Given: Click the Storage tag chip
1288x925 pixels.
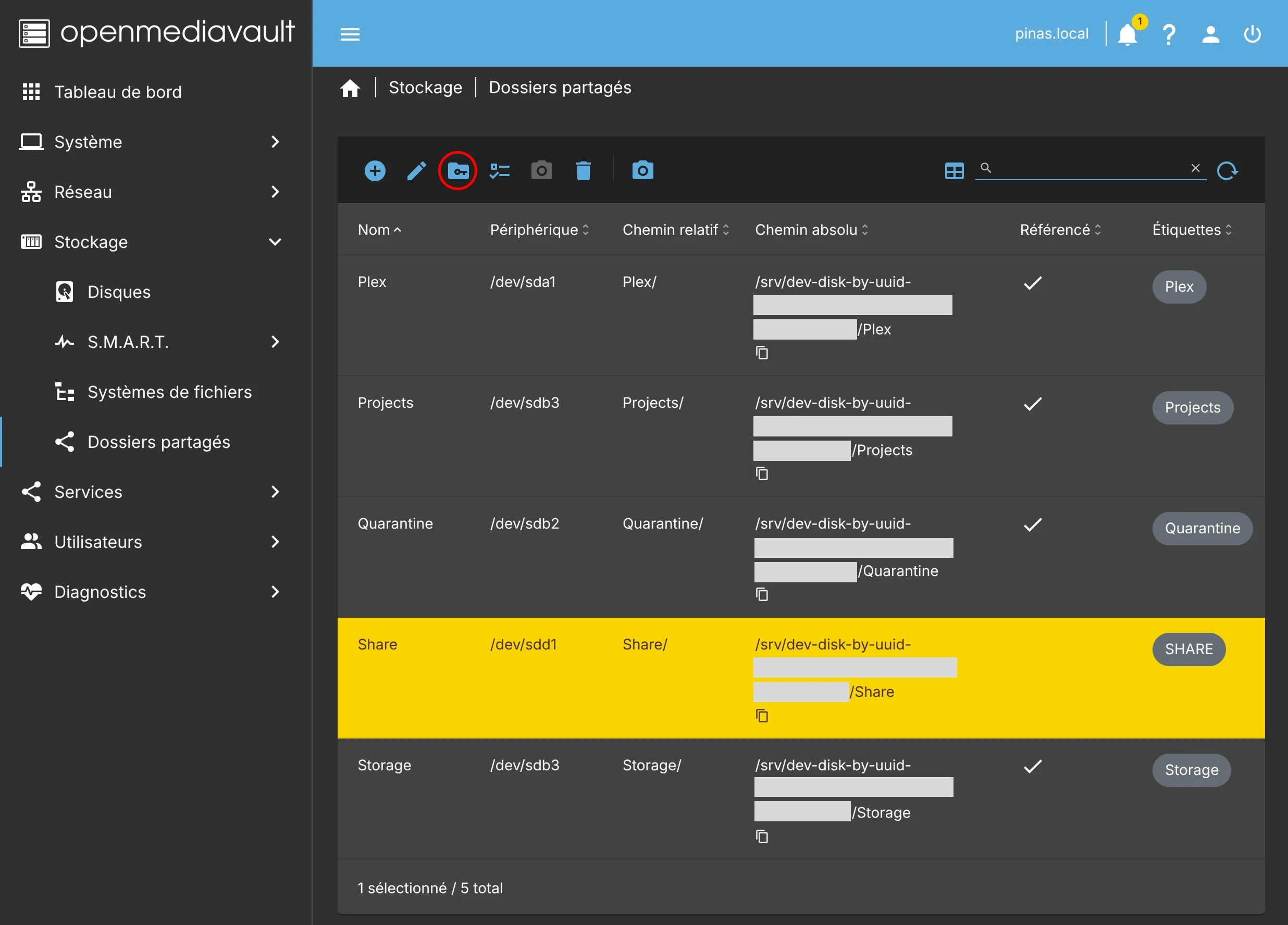Looking at the screenshot, I should (x=1192, y=770).
